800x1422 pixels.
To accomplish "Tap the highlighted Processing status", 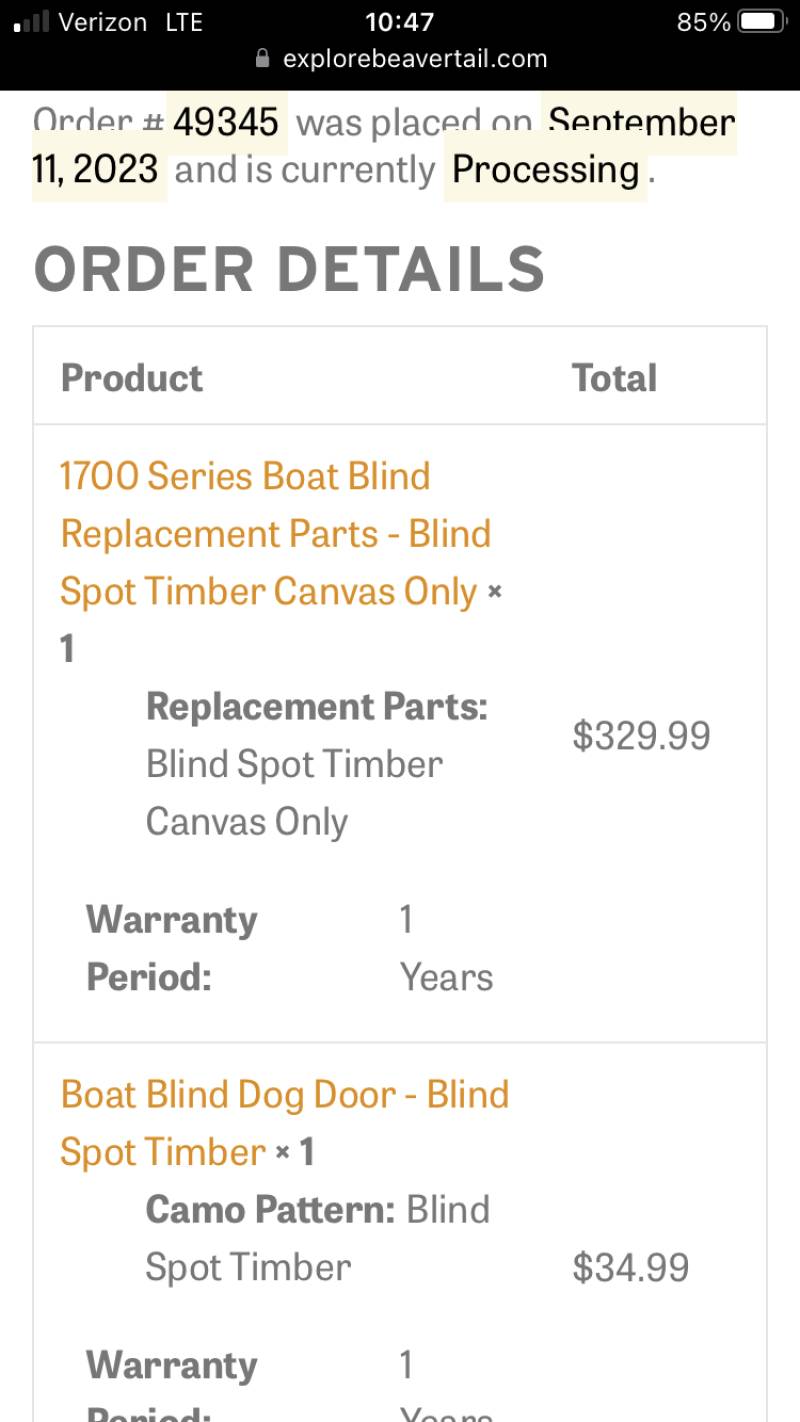I will pos(545,170).
